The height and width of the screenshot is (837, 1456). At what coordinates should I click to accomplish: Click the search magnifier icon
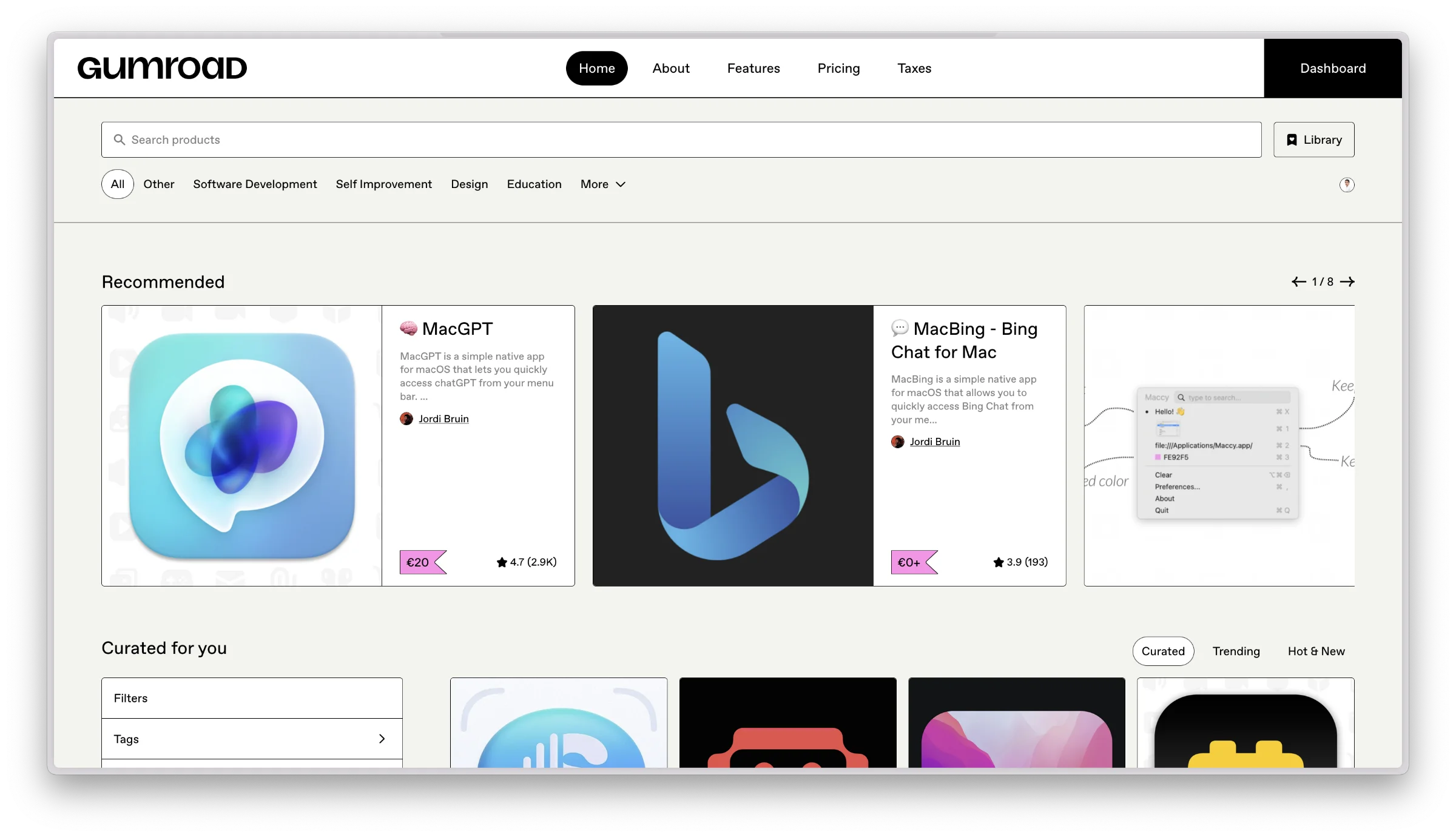click(x=120, y=139)
